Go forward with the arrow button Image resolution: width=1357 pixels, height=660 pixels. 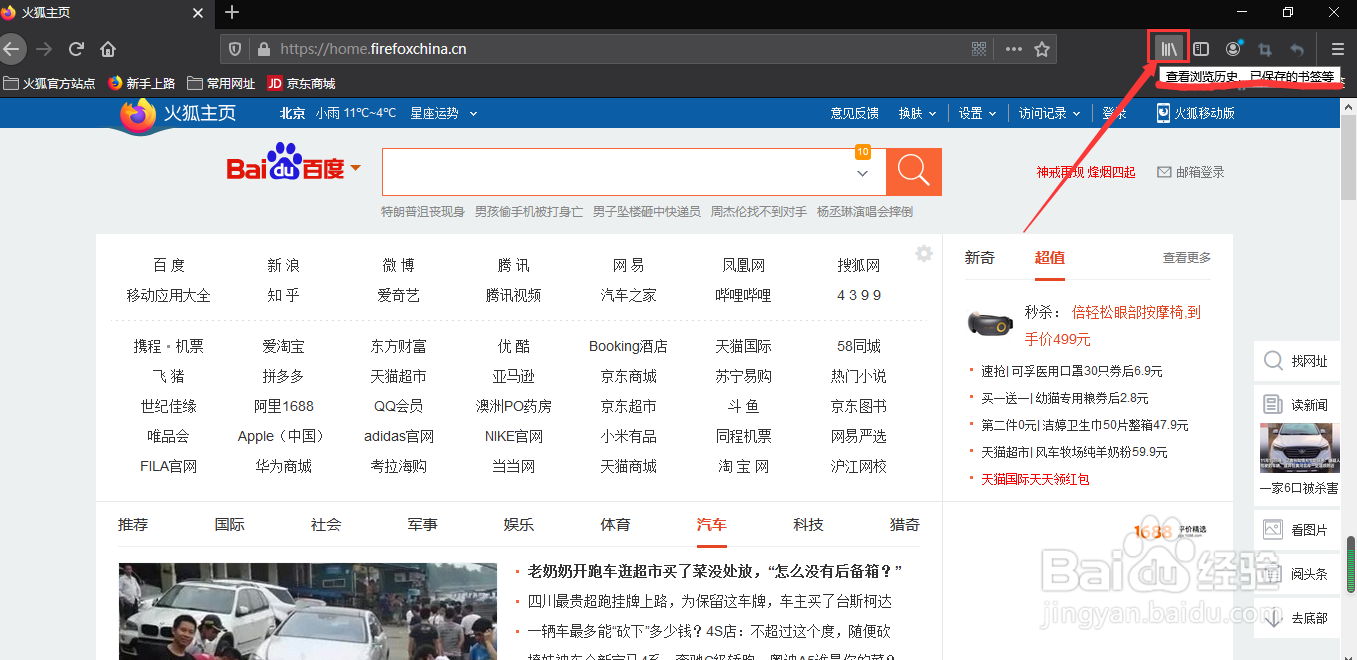click(x=44, y=49)
